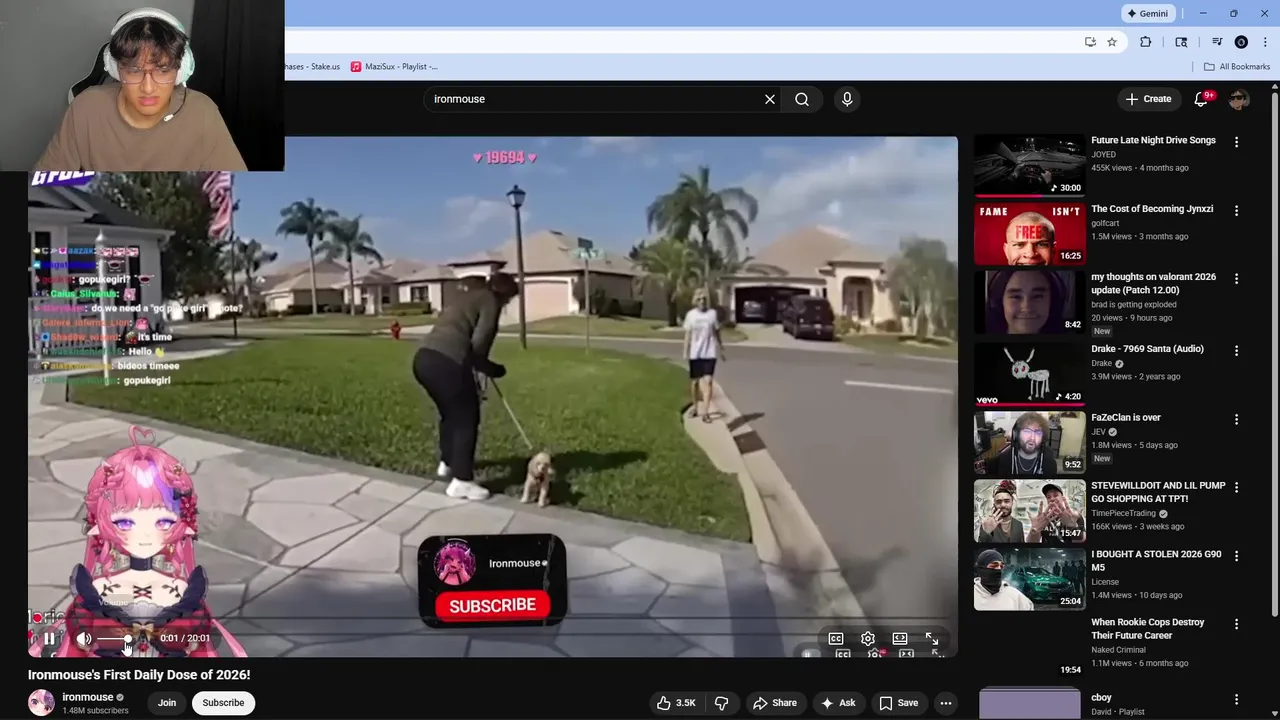Open player settings gear icon
Viewport: 1280px width, 720px height.
click(868, 638)
